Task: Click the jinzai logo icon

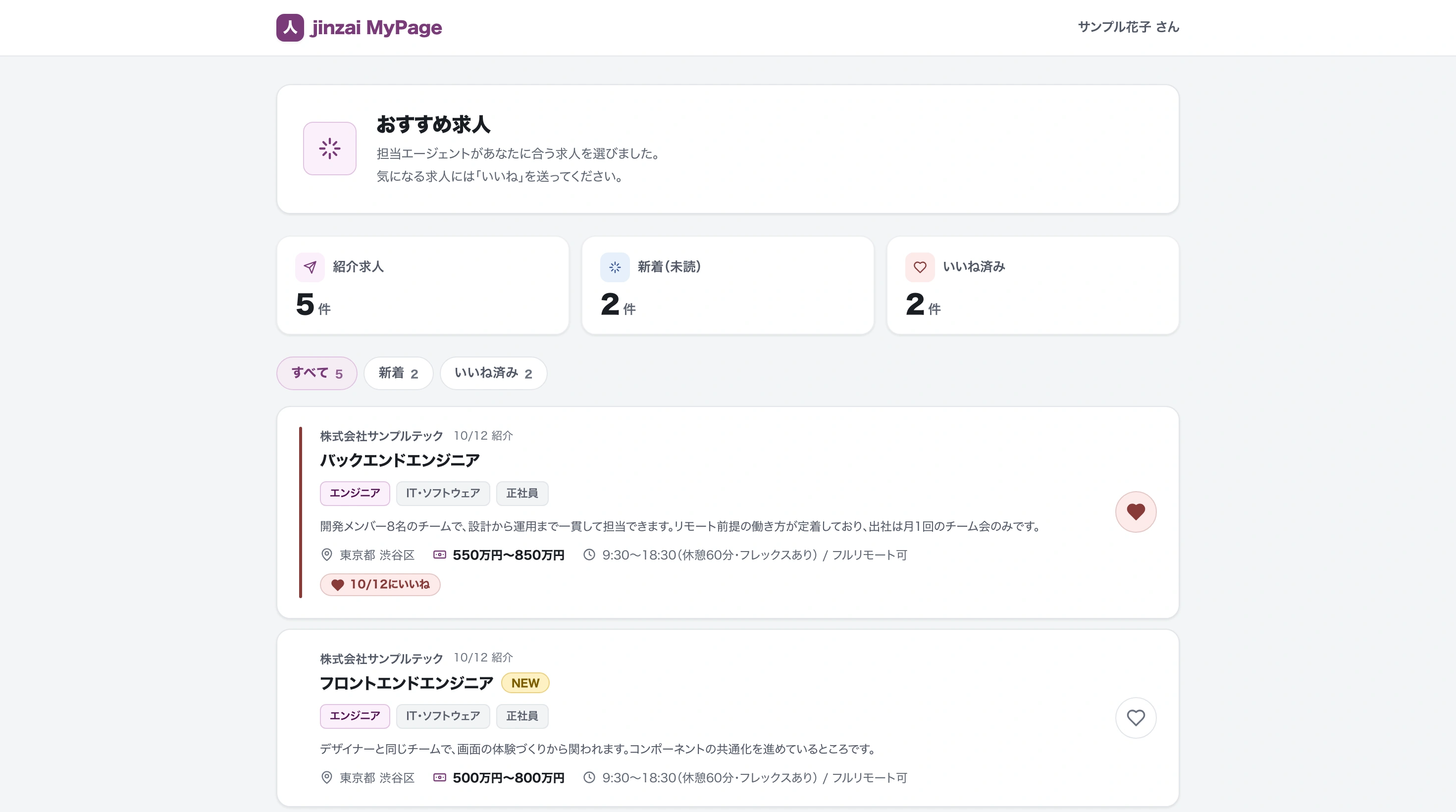Action: 290,27
